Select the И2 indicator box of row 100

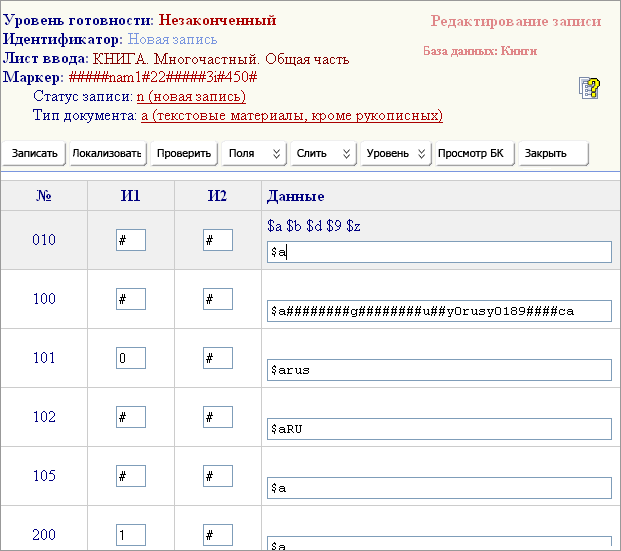pyautogui.click(x=218, y=299)
